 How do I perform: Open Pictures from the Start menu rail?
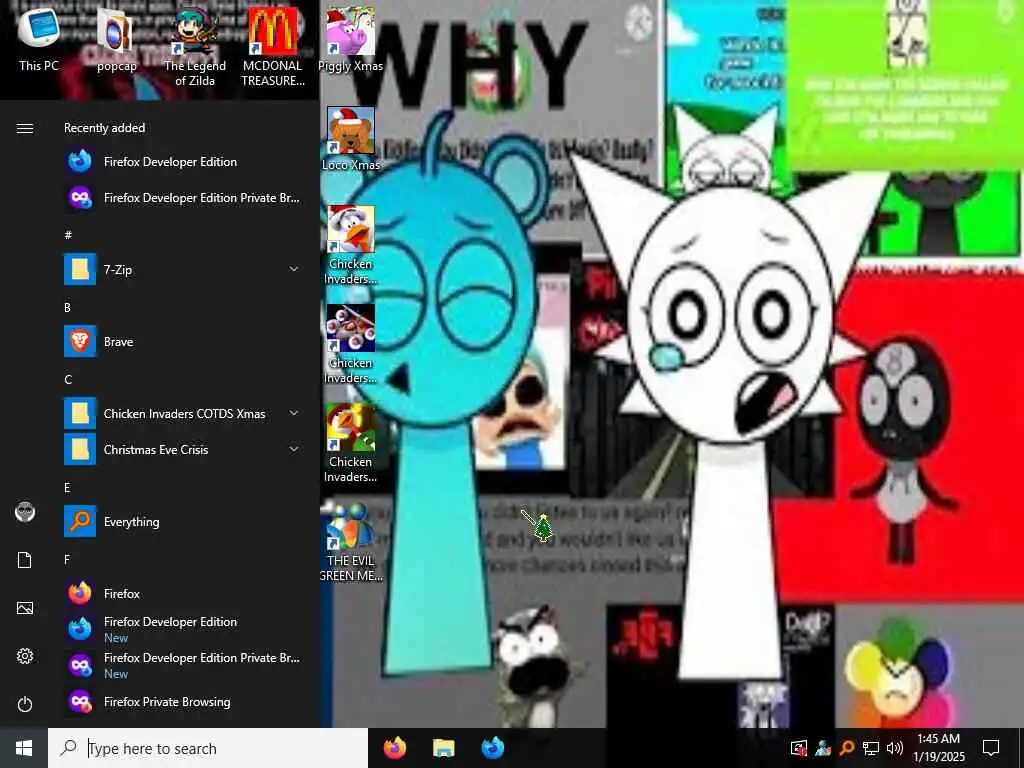coord(25,608)
